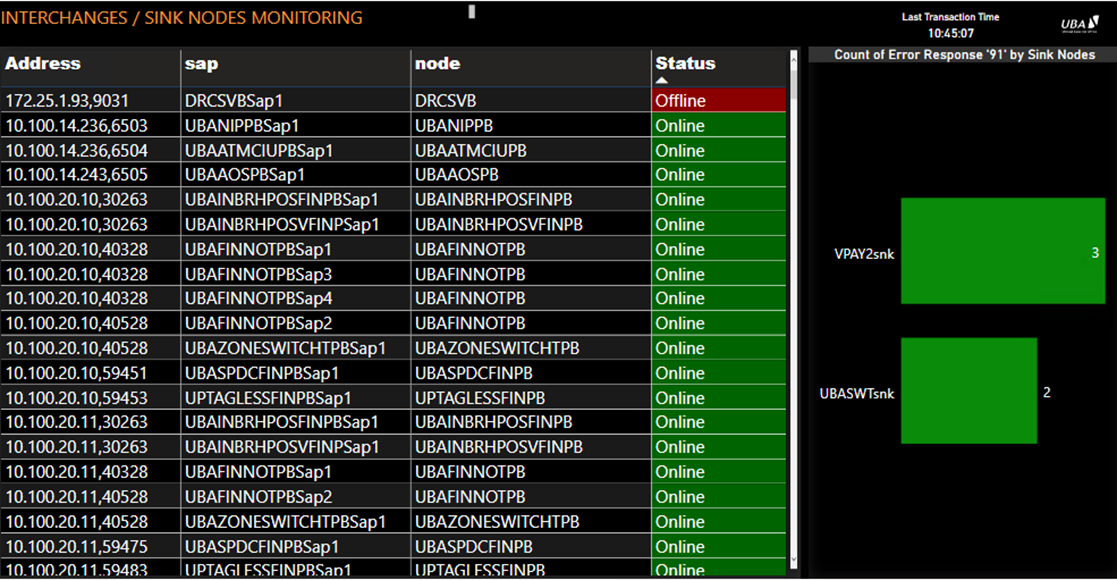Click the table's vertical scrollbar track
Screen dimensions: 1117x580
(x=794, y=300)
